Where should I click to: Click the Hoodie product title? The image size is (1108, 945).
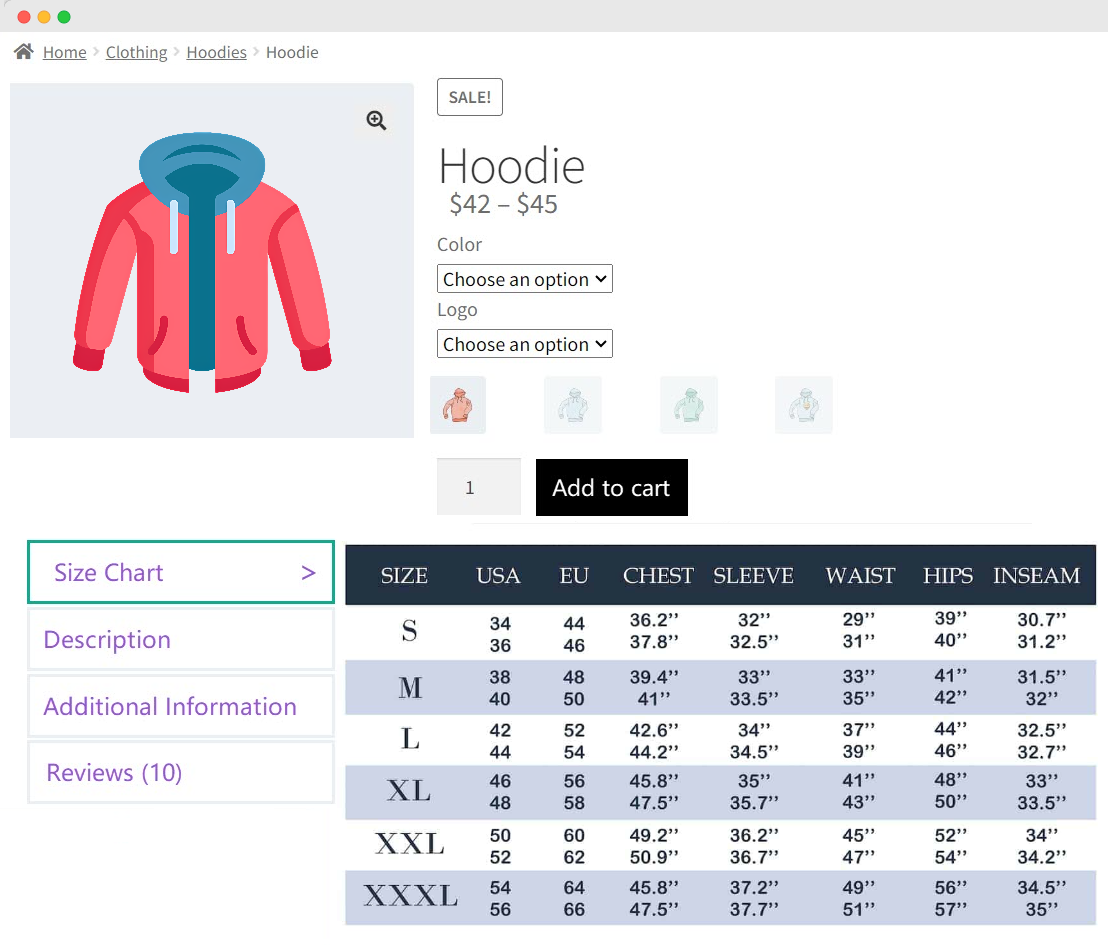pyautogui.click(x=512, y=166)
